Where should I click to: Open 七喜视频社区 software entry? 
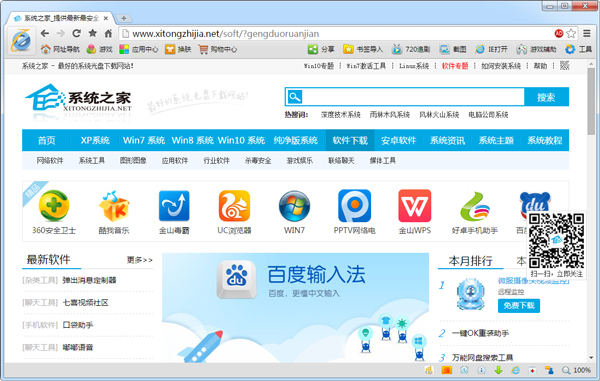(85, 303)
